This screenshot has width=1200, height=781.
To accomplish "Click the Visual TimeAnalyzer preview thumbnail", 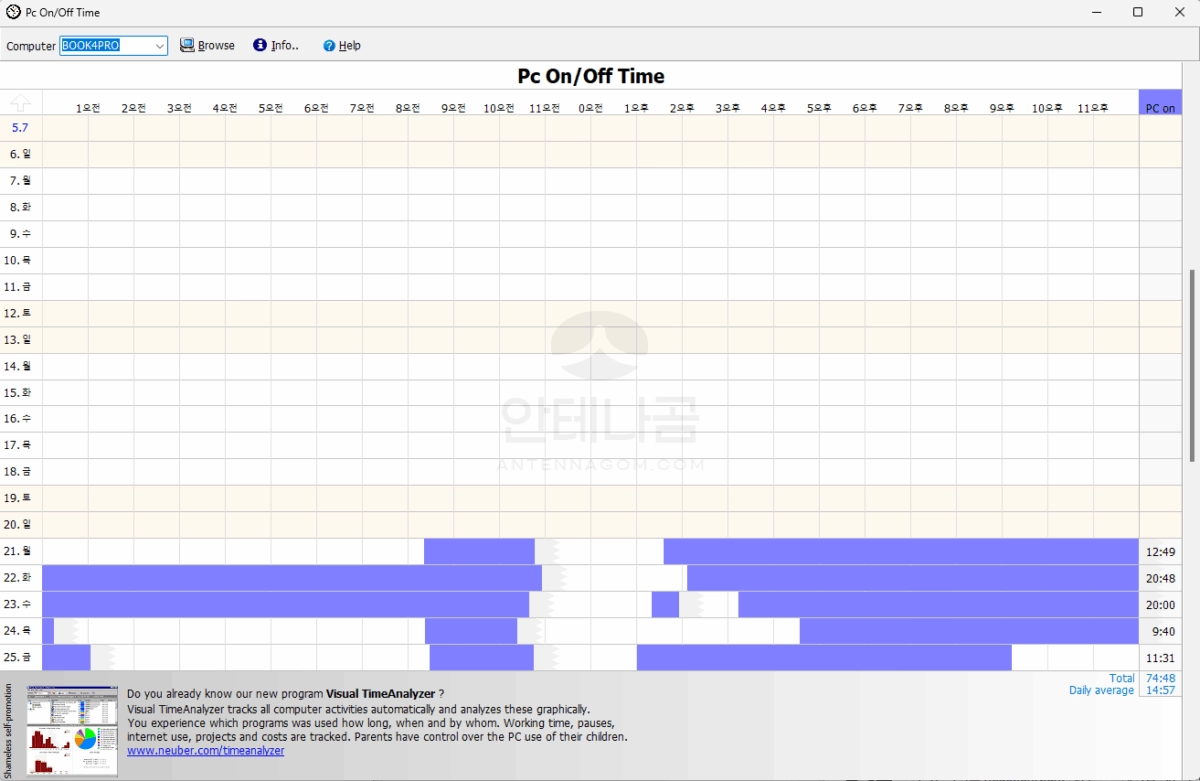I will pos(72,731).
